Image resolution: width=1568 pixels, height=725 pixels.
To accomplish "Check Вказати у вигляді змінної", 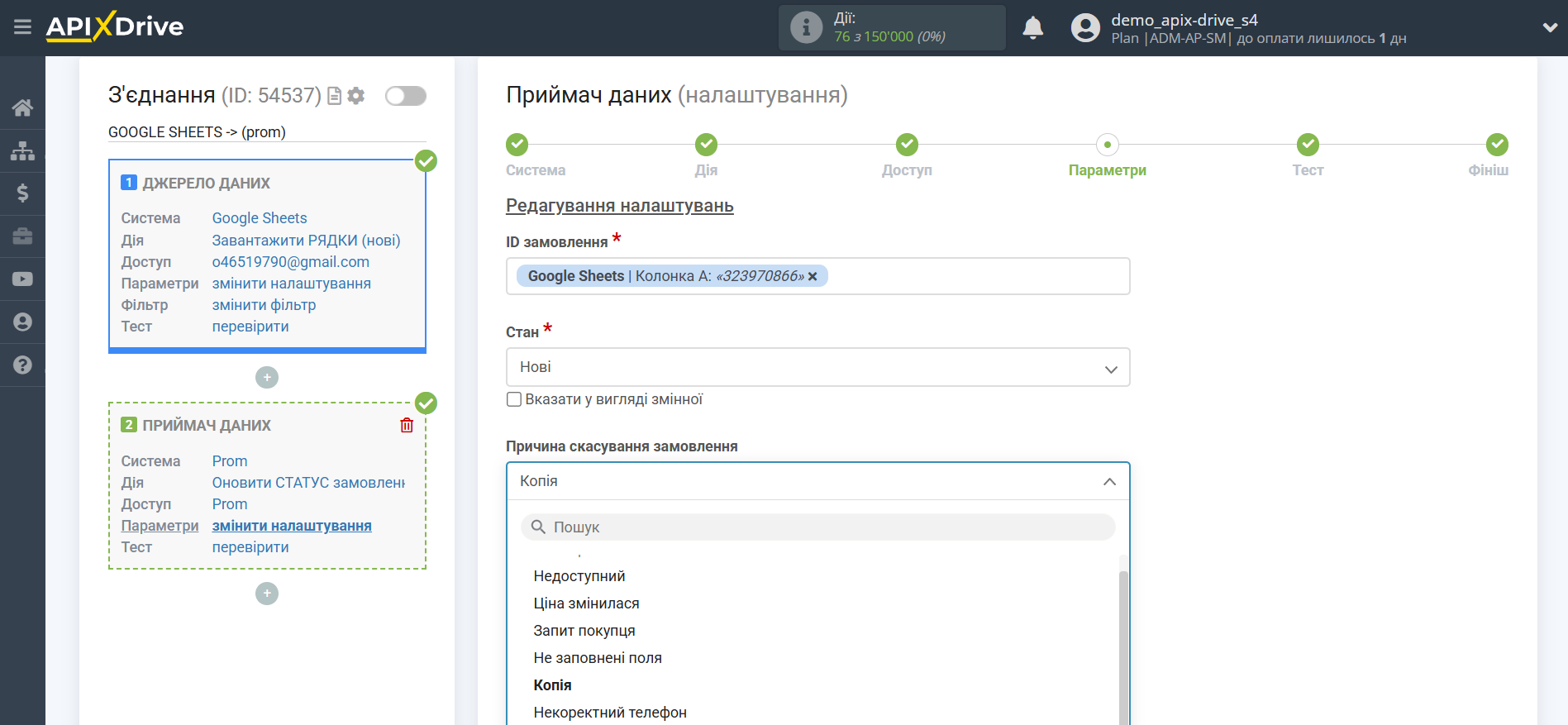I will (514, 399).
